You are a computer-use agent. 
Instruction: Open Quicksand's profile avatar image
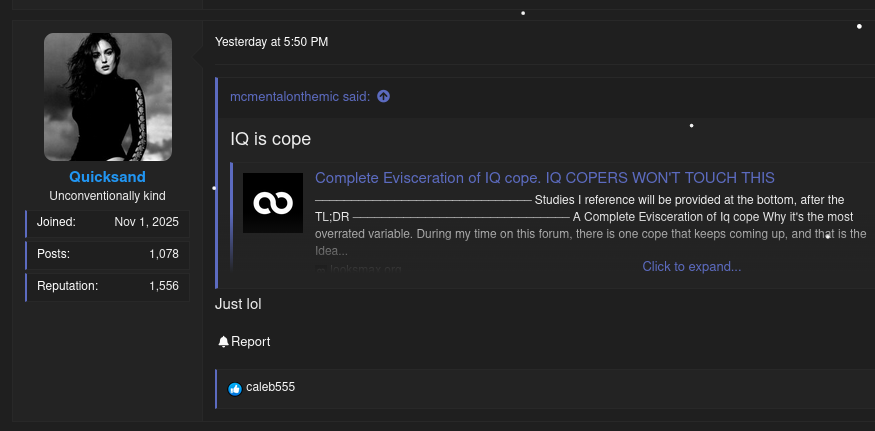[x=108, y=97]
